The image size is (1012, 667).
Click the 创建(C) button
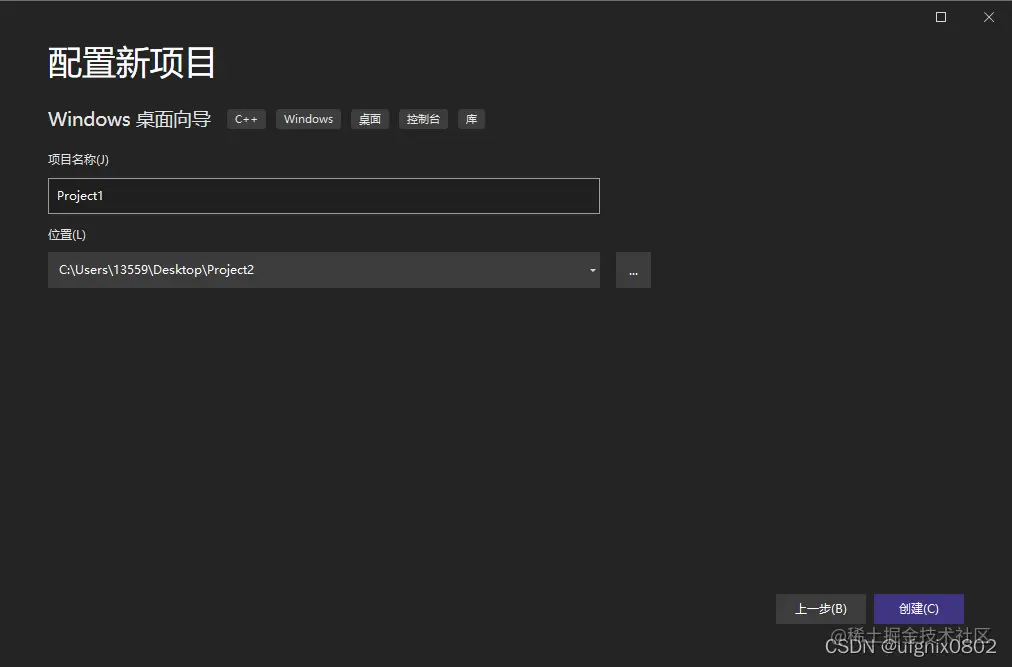click(x=918, y=609)
